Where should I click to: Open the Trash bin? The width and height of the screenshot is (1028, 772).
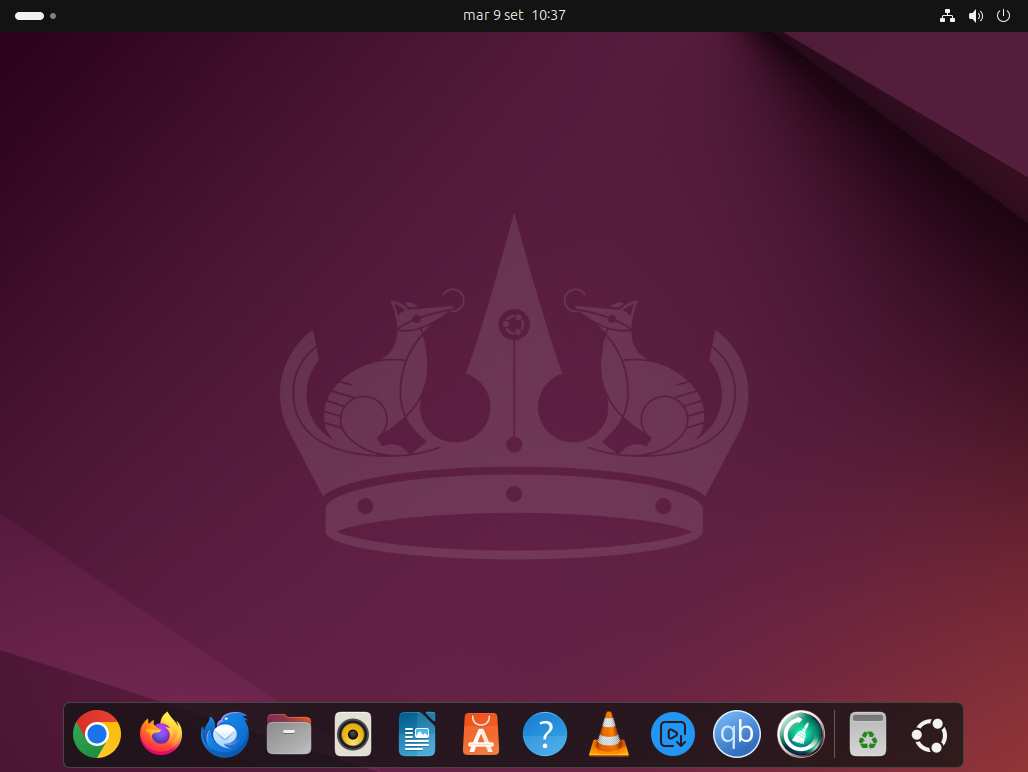coord(868,734)
